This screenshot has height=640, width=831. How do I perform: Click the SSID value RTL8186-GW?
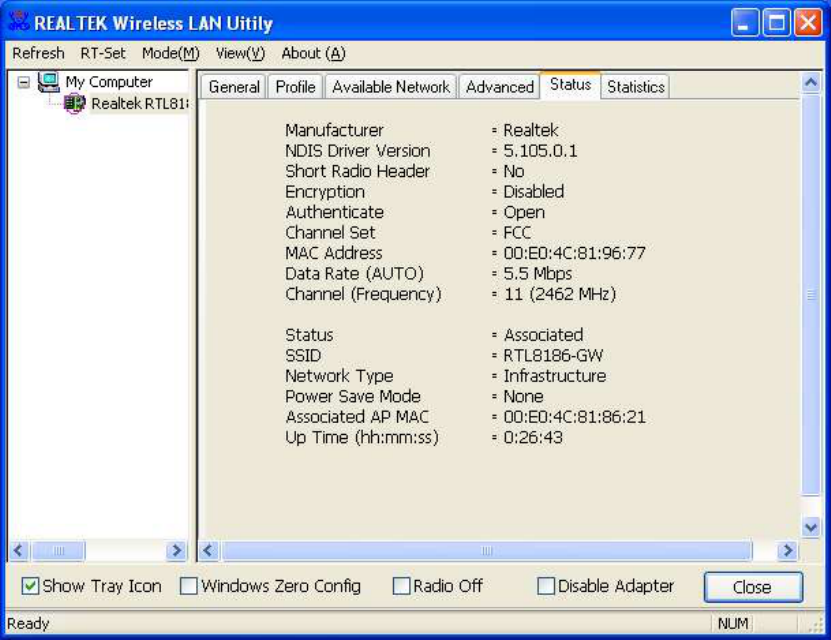pos(553,355)
